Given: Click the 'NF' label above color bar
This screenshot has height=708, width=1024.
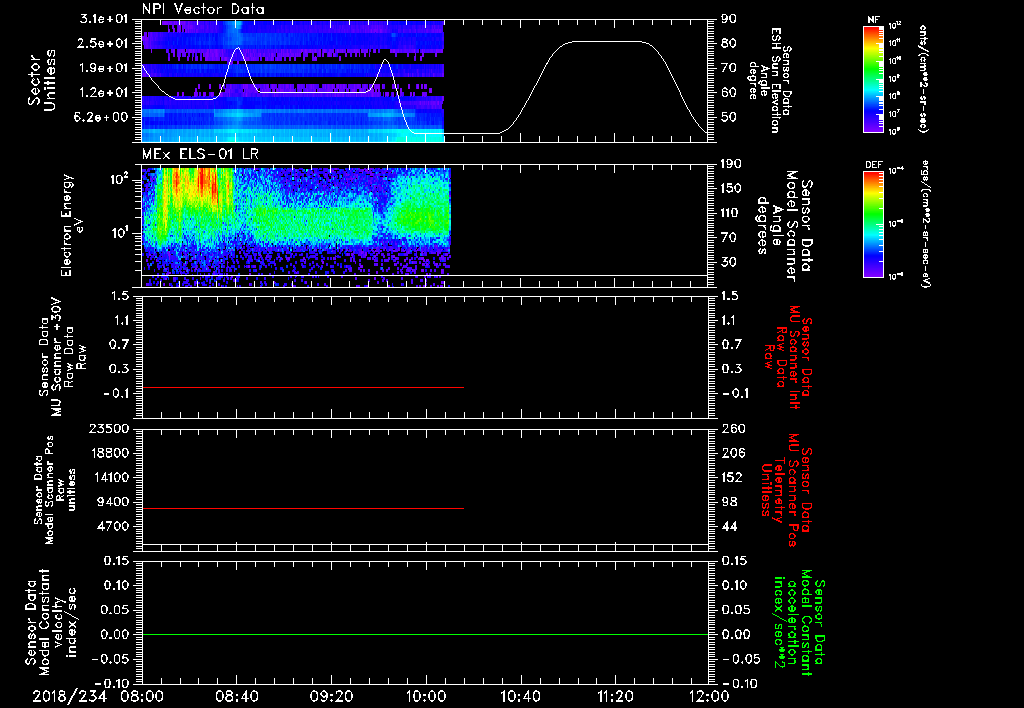Looking at the screenshot, I should [873, 20].
